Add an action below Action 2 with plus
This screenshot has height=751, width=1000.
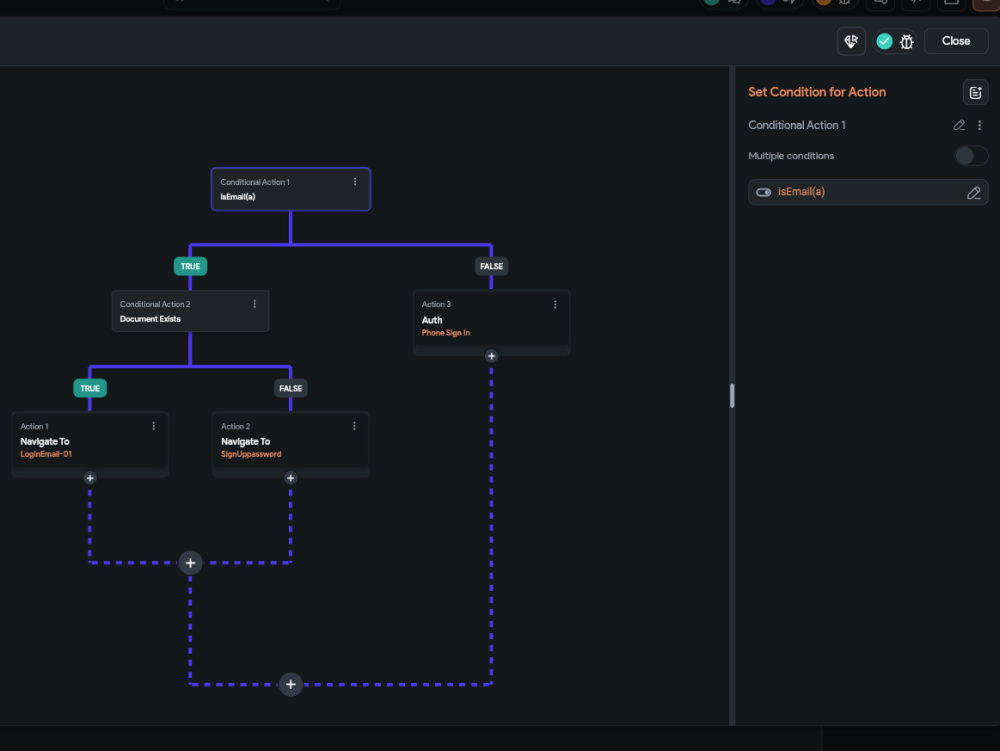(291, 478)
